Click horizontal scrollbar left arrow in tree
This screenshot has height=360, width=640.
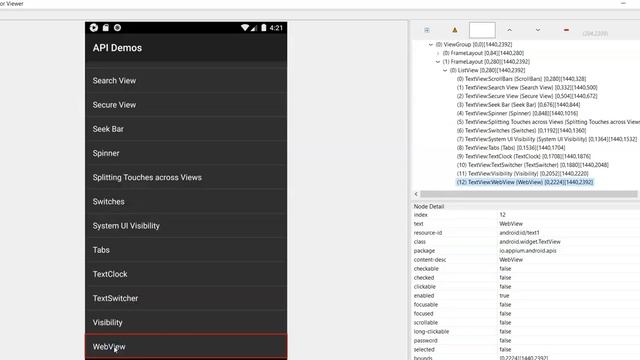pos(416,194)
